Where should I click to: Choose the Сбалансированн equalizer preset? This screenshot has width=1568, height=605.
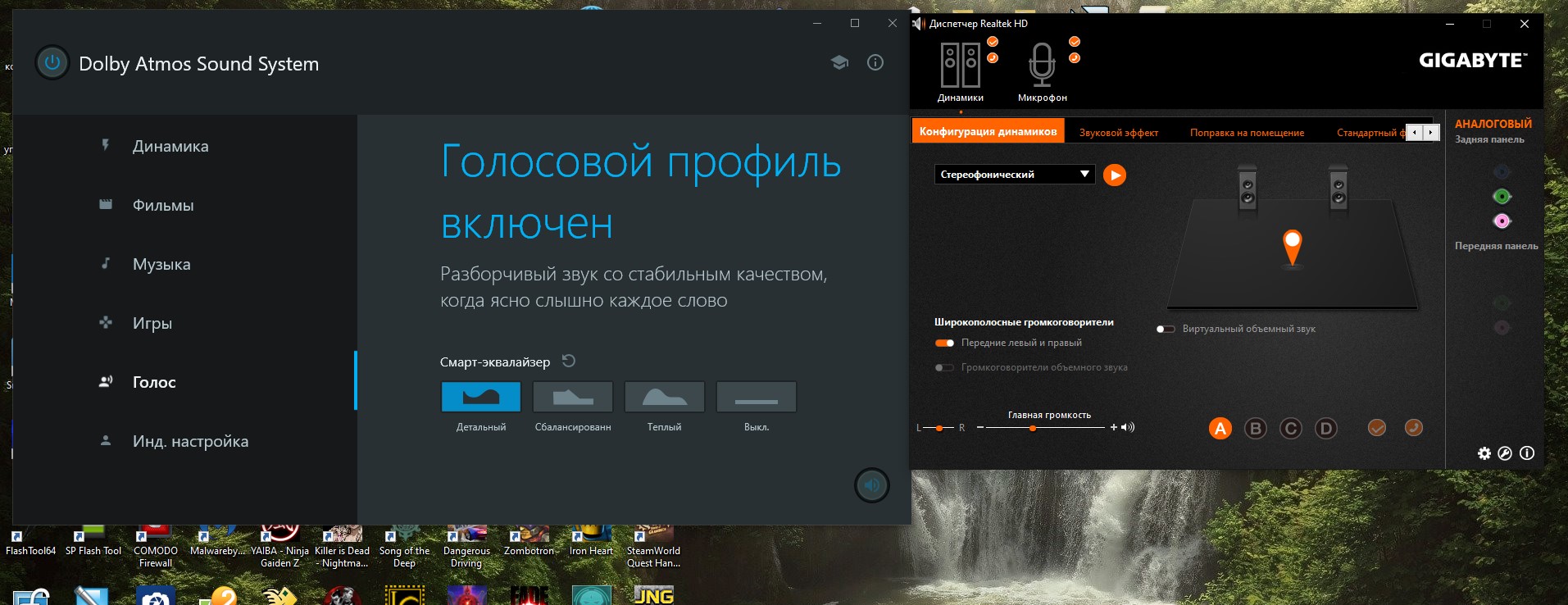pos(573,397)
